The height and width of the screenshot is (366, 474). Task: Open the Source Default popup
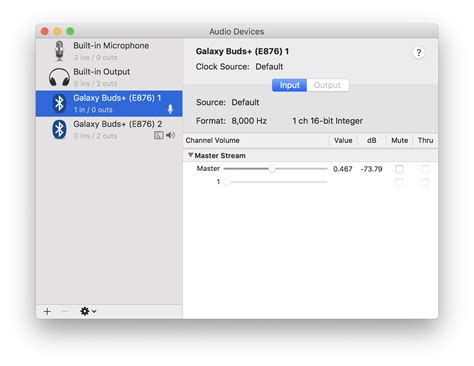[245, 102]
